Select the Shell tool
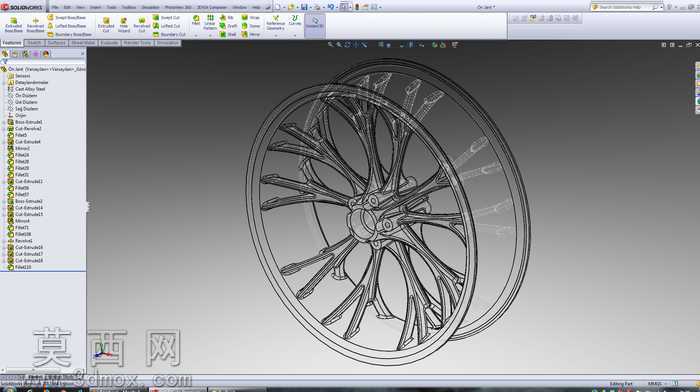 (228, 34)
